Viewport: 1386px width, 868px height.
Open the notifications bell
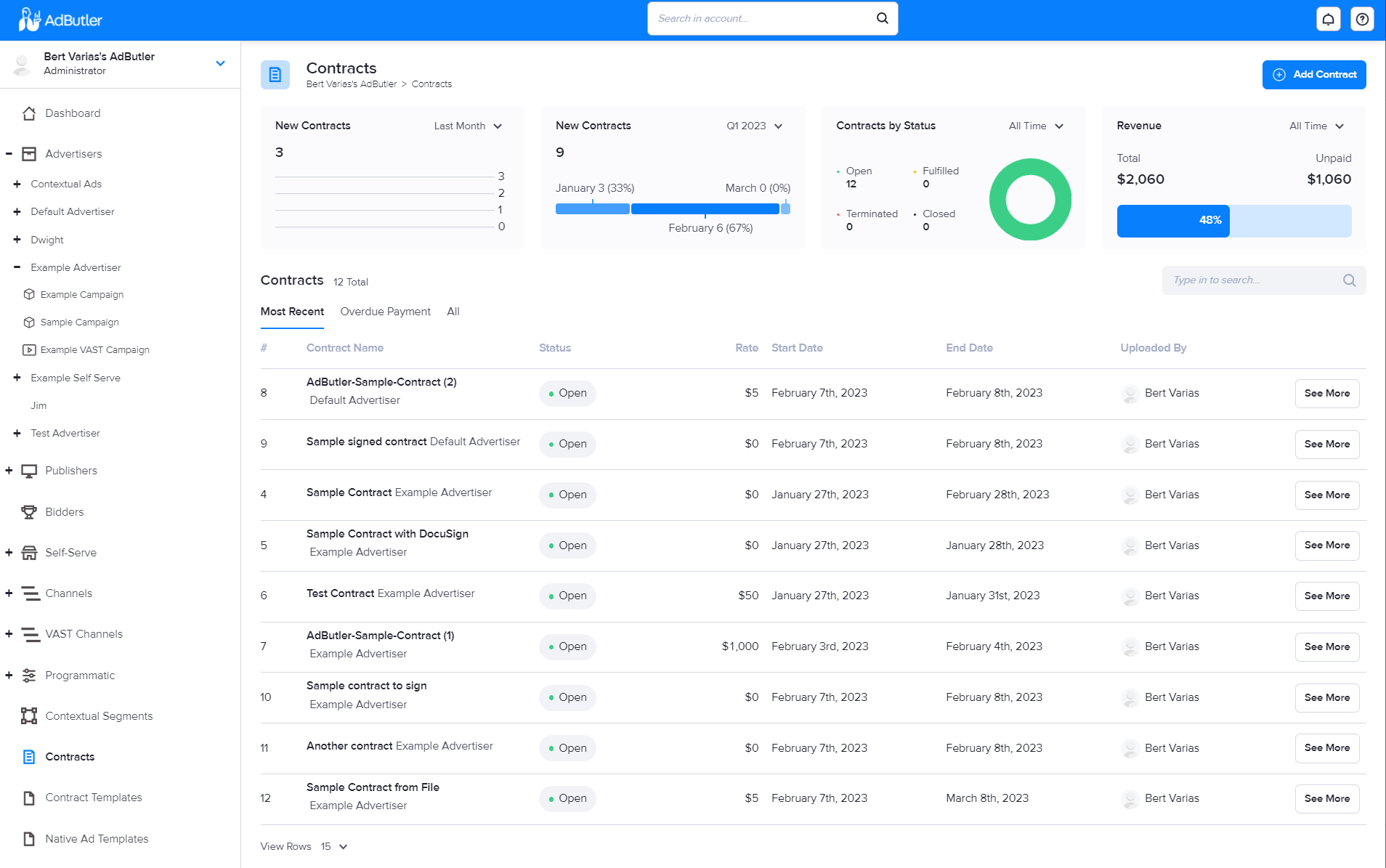tap(1328, 18)
